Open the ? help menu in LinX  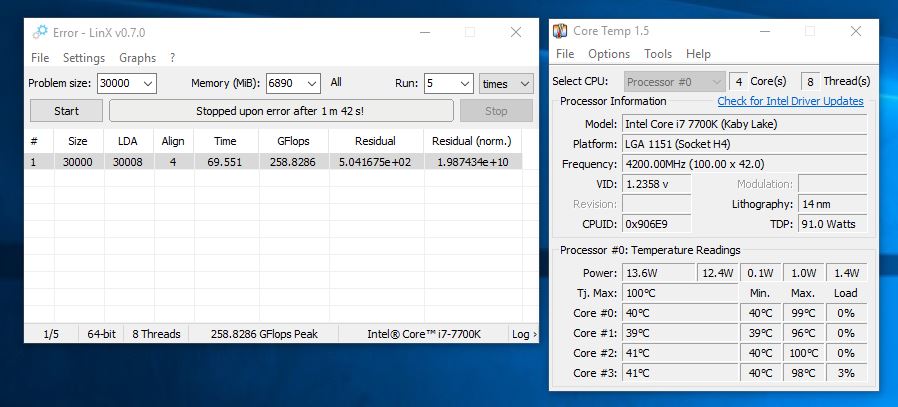click(172, 58)
